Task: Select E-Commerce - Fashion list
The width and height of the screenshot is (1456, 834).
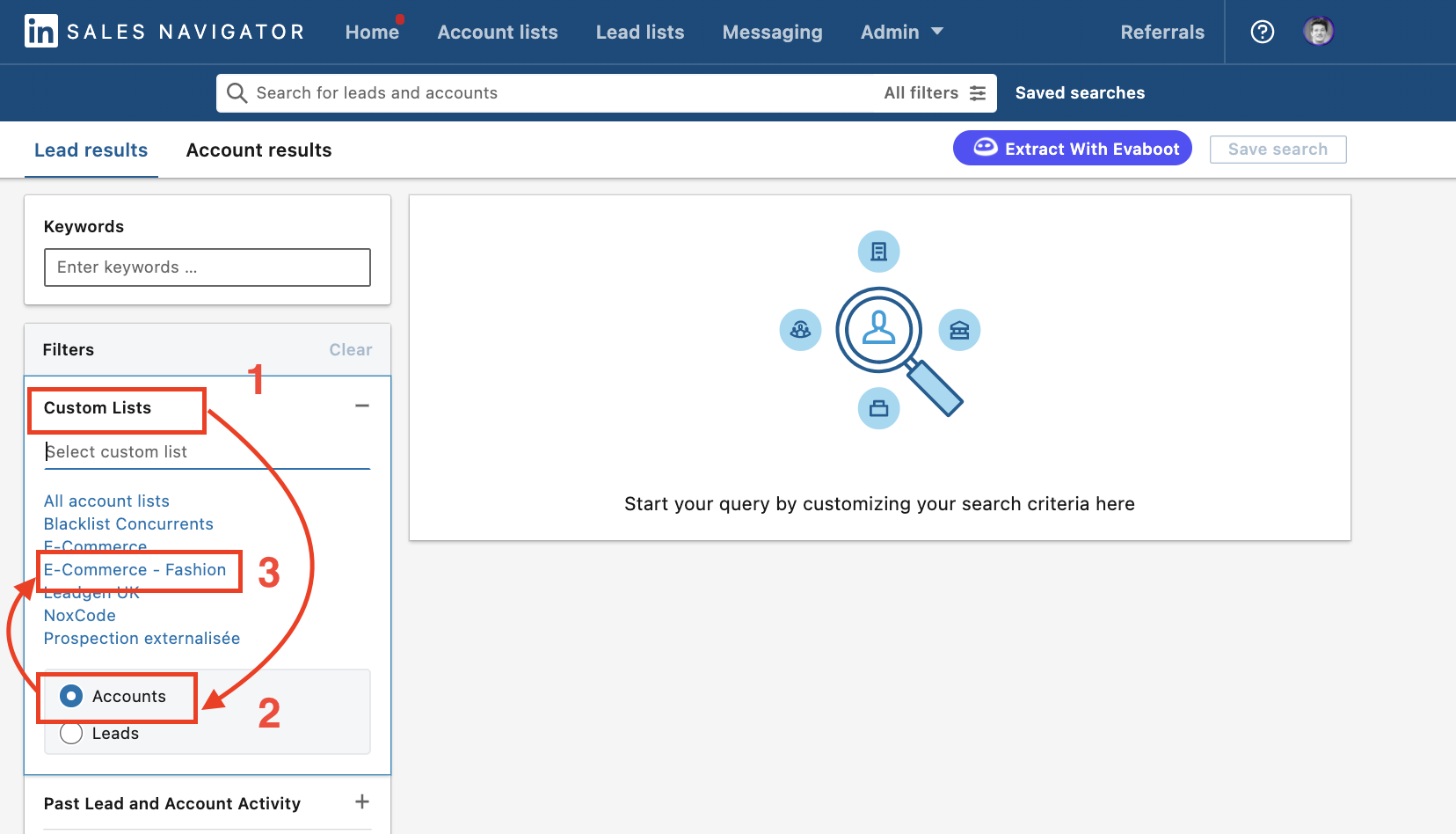Action: (135, 570)
